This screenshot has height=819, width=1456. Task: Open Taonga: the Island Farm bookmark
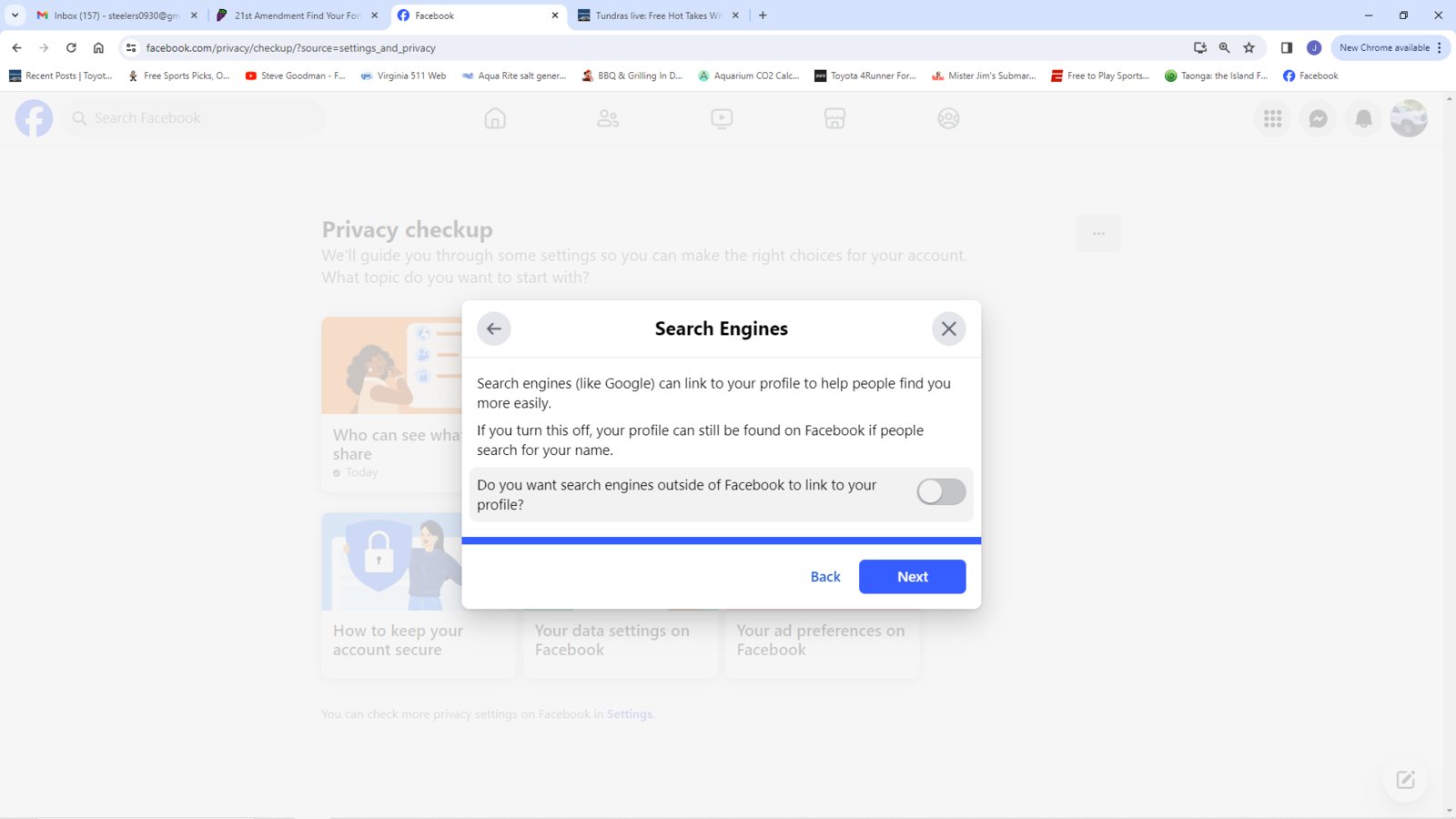[1216, 76]
